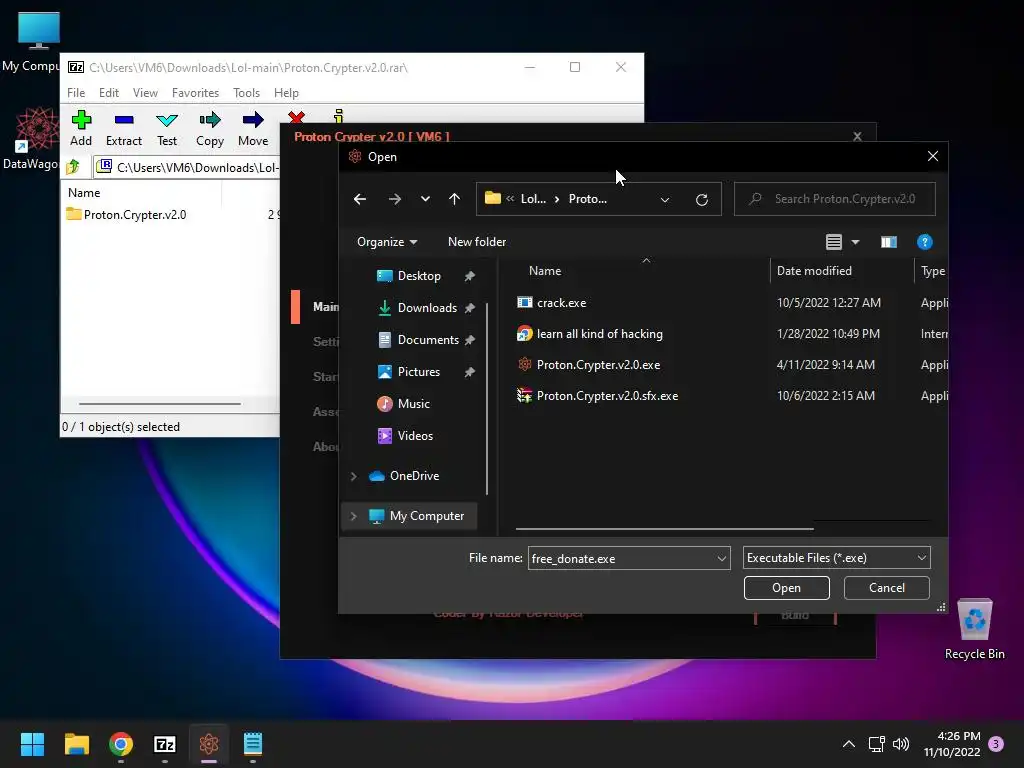The width and height of the screenshot is (1024, 768).
Task: Go forward in the Open dialog
Action: [394, 199]
